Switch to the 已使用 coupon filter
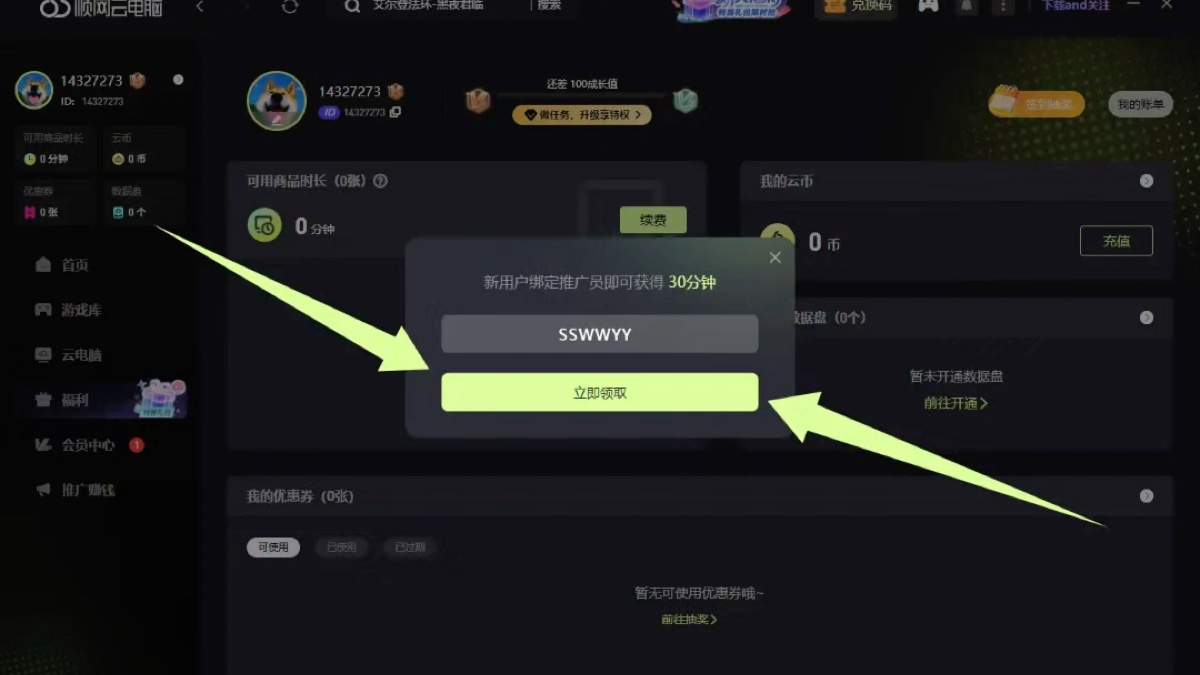This screenshot has height=675, width=1200. tap(341, 547)
